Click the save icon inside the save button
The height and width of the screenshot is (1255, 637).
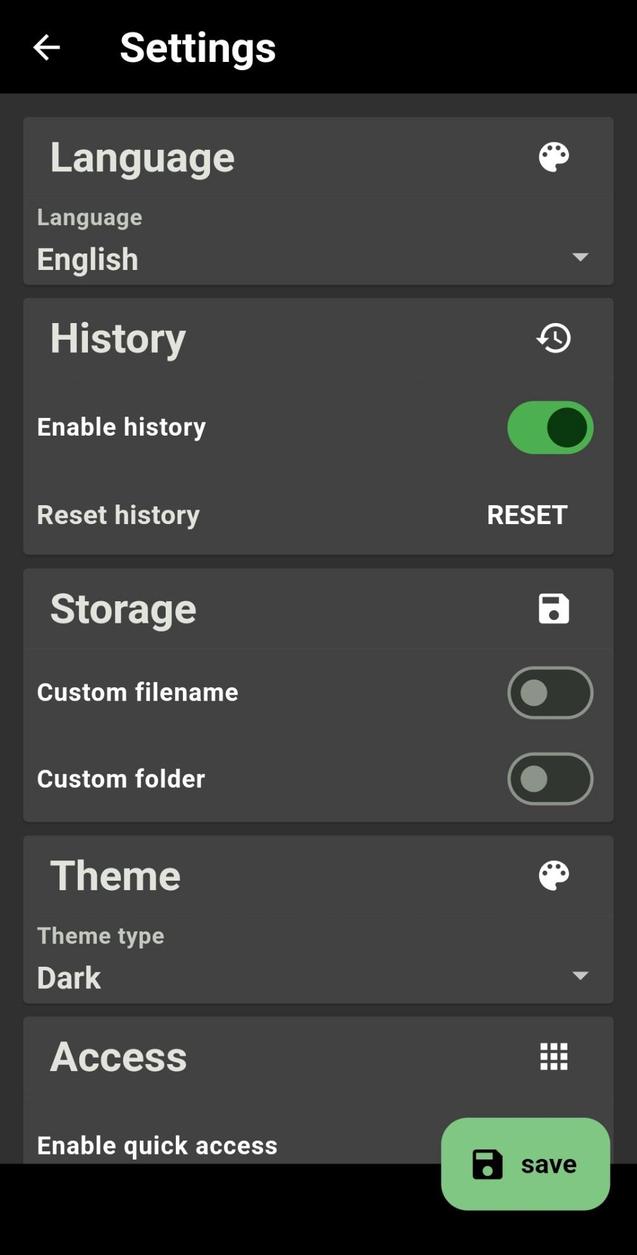point(486,1164)
